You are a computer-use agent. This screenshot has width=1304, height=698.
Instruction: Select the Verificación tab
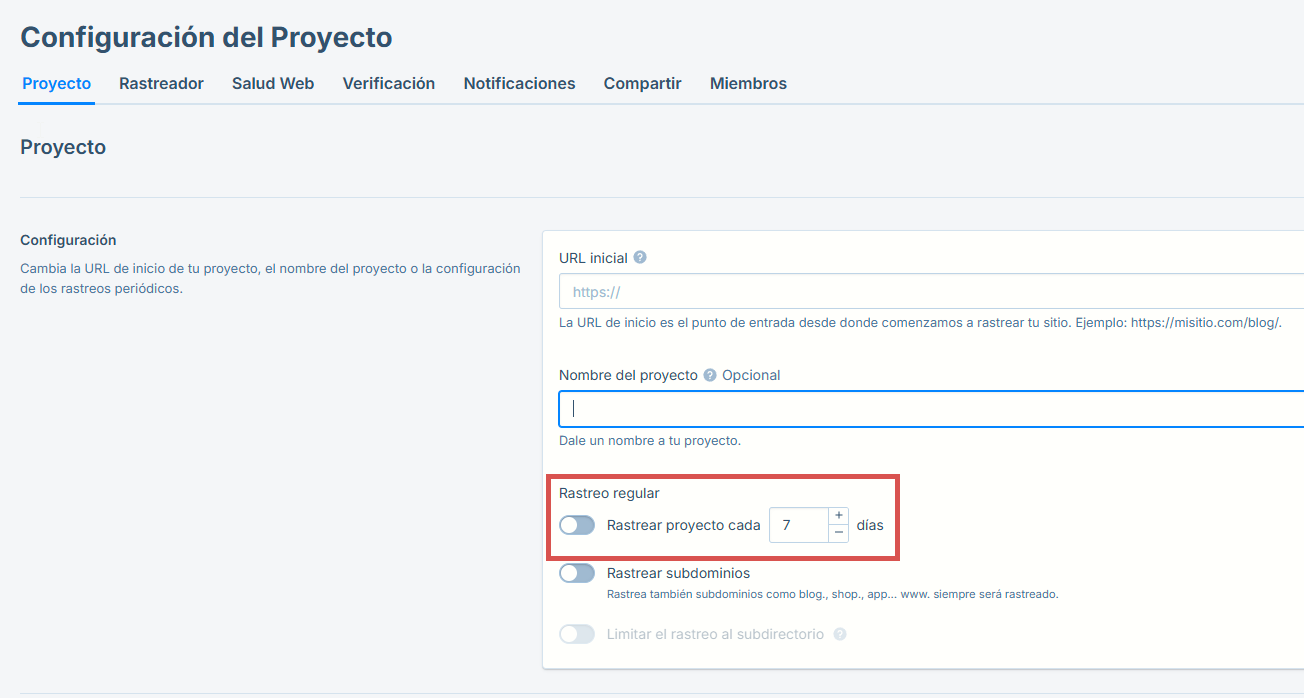coord(388,84)
